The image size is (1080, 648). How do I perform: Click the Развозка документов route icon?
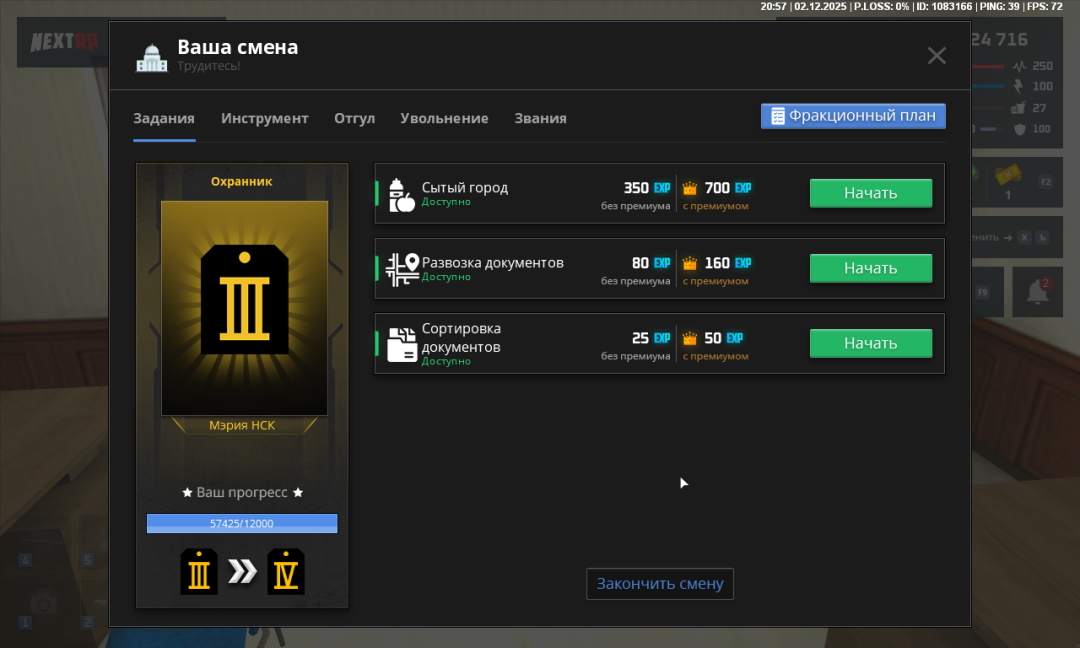pos(401,268)
